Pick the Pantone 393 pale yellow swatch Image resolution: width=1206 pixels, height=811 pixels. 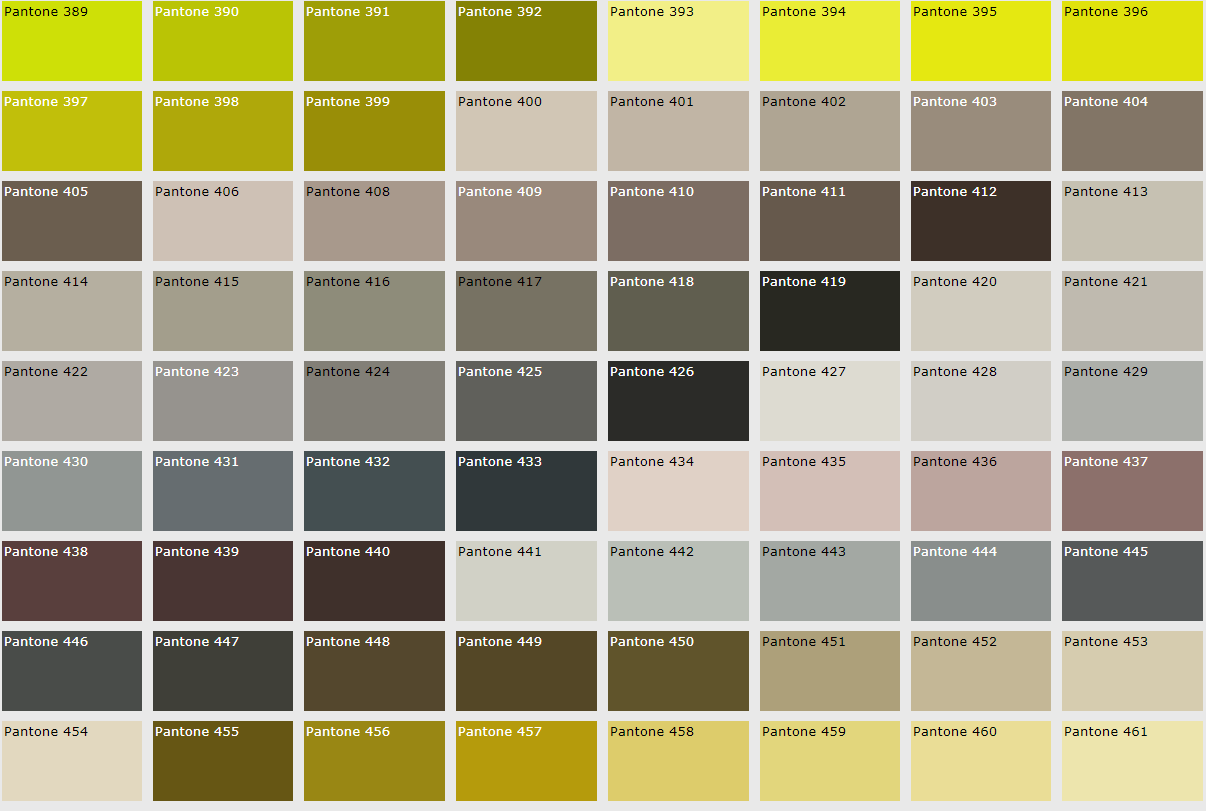pyautogui.click(x=678, y=41)
